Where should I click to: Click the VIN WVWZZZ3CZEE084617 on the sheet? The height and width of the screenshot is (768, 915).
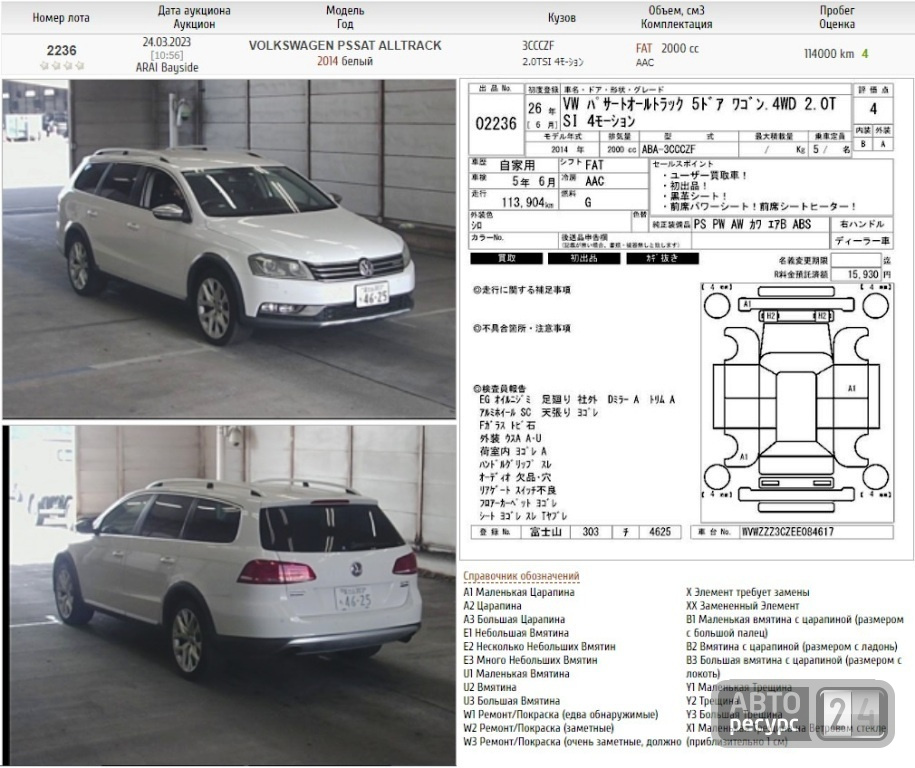(787, 532)
